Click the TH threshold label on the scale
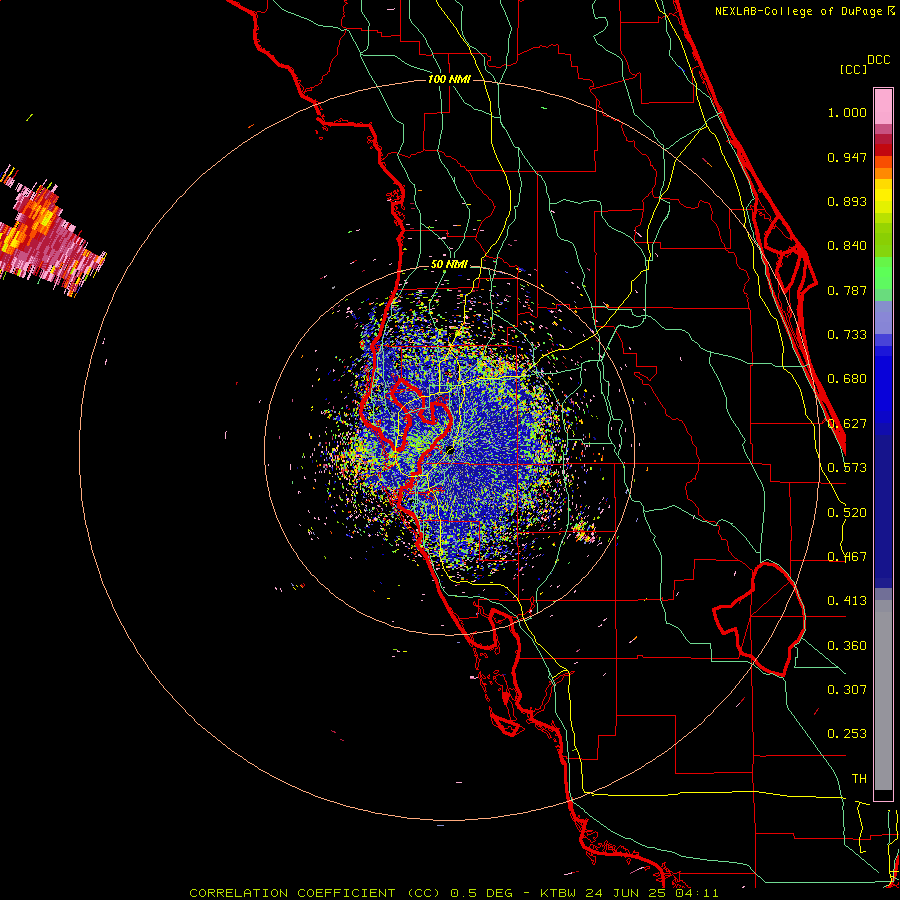Screen dimensions: 900x900 coord(859,779)
